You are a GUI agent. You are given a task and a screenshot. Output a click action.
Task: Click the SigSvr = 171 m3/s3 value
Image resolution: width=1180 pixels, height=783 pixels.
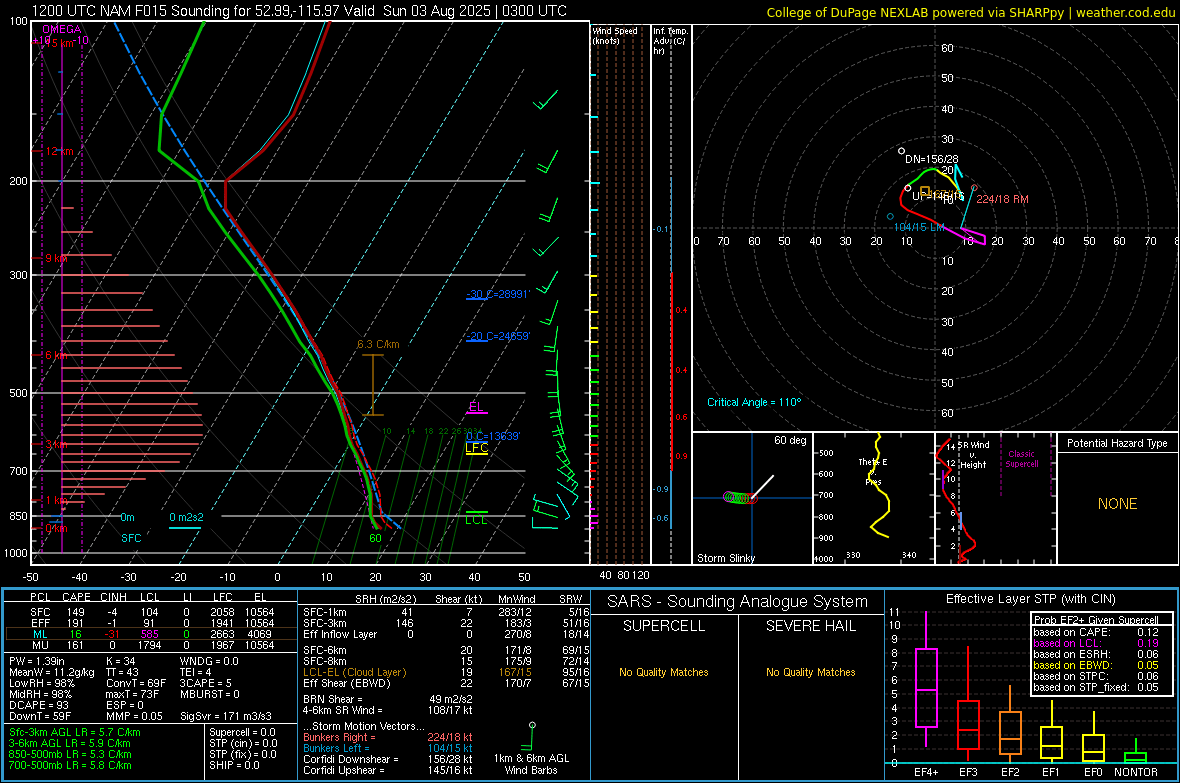(226, 716)
